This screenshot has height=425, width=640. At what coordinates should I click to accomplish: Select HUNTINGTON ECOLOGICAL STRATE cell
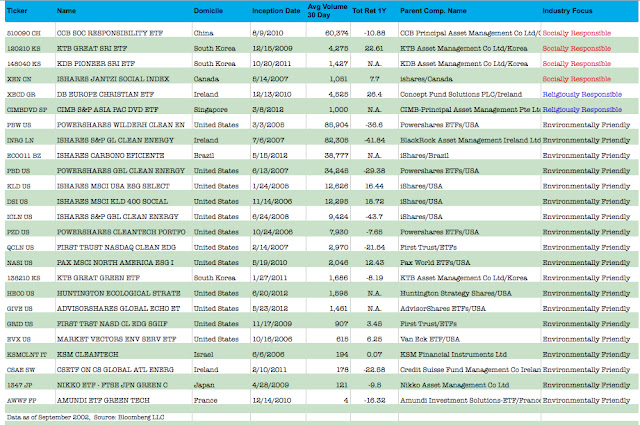[118, 293]
